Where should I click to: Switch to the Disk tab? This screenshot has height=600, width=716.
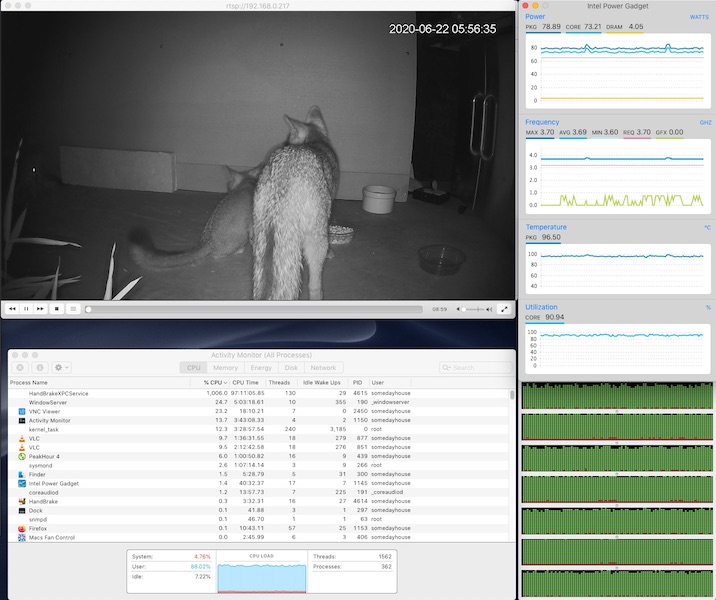pyautogui.click(x=291, y=368)
